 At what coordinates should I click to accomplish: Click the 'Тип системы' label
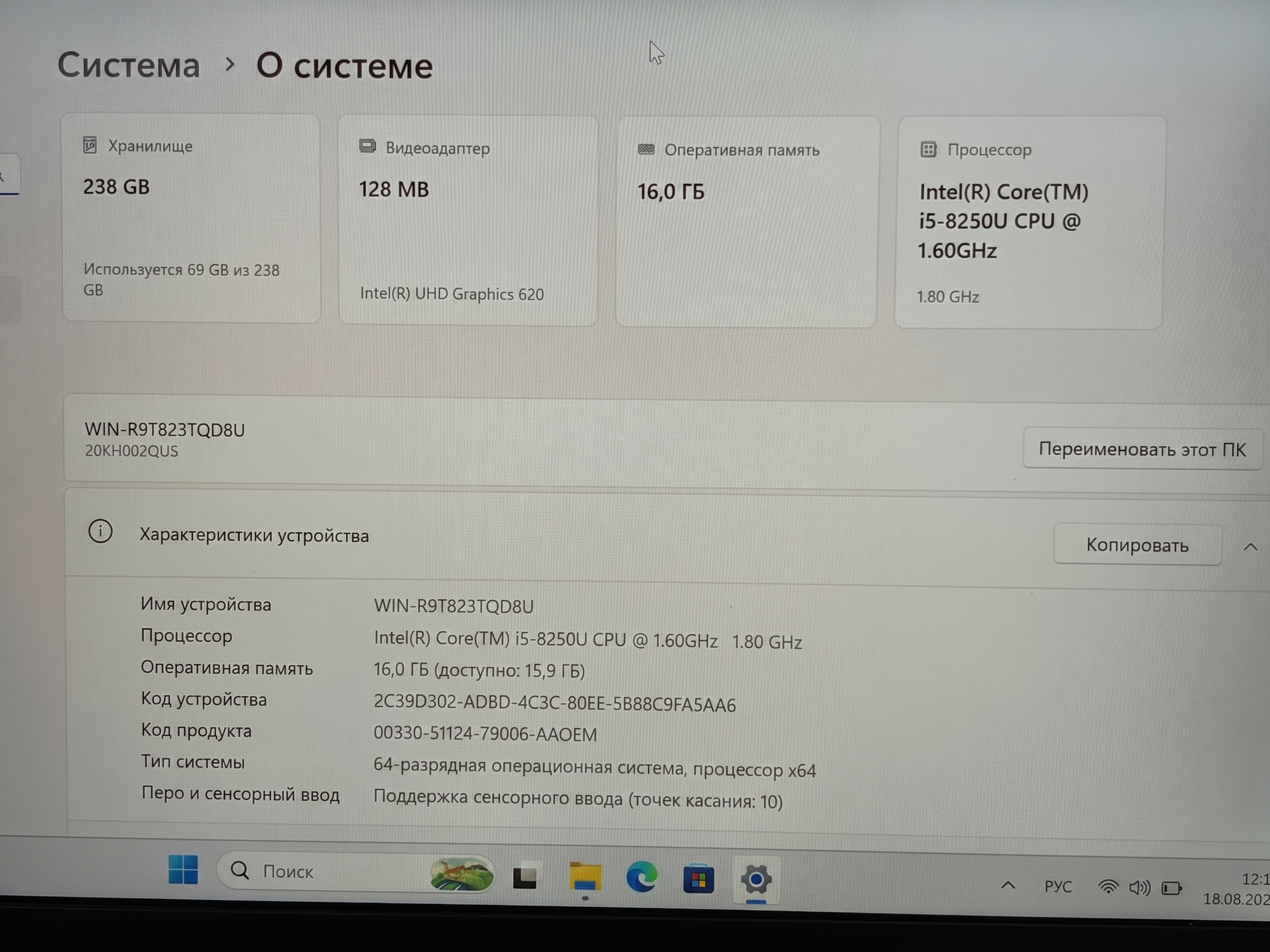(193, 761)
